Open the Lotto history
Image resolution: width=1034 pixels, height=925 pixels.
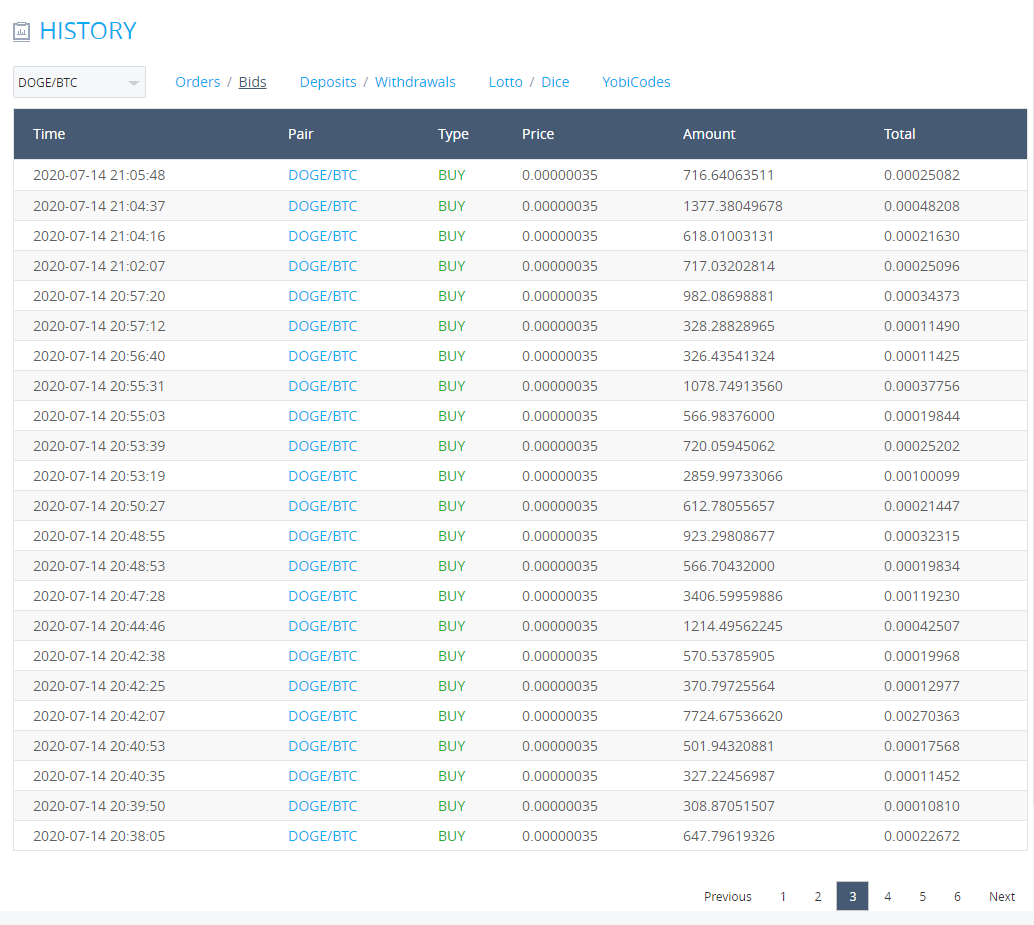(505, 82)
